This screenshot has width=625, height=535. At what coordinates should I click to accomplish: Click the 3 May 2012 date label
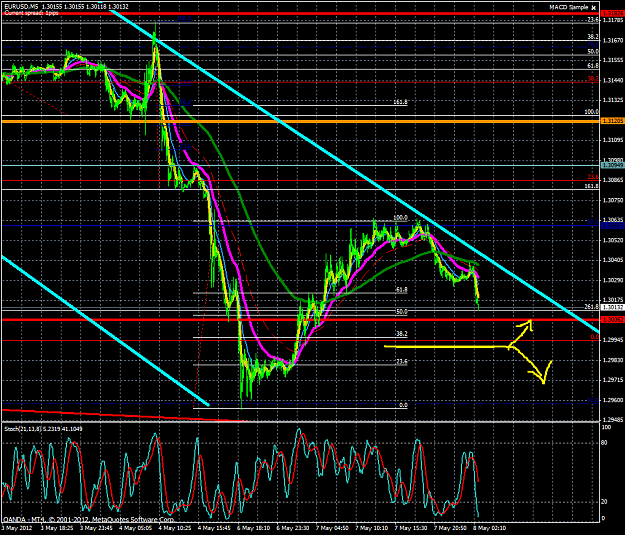[x=15, y=528]
